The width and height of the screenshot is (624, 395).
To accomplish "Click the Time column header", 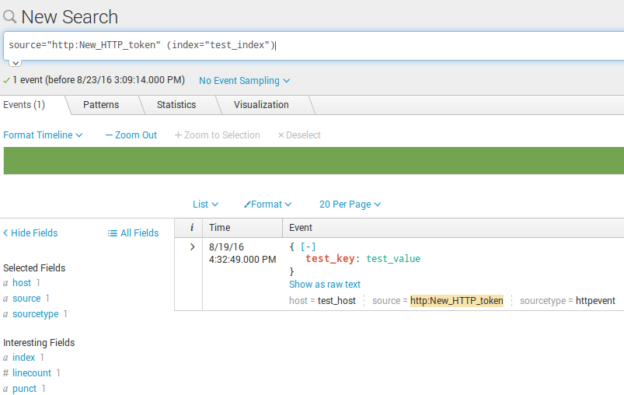I will 220,228.
